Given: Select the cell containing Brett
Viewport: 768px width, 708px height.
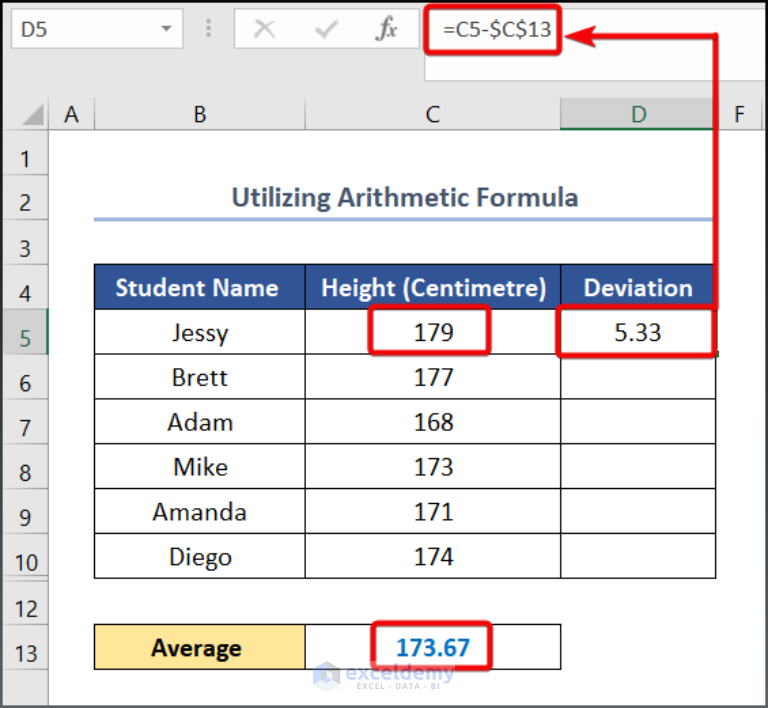Looking at the screenshot, I should click(199, 377).
